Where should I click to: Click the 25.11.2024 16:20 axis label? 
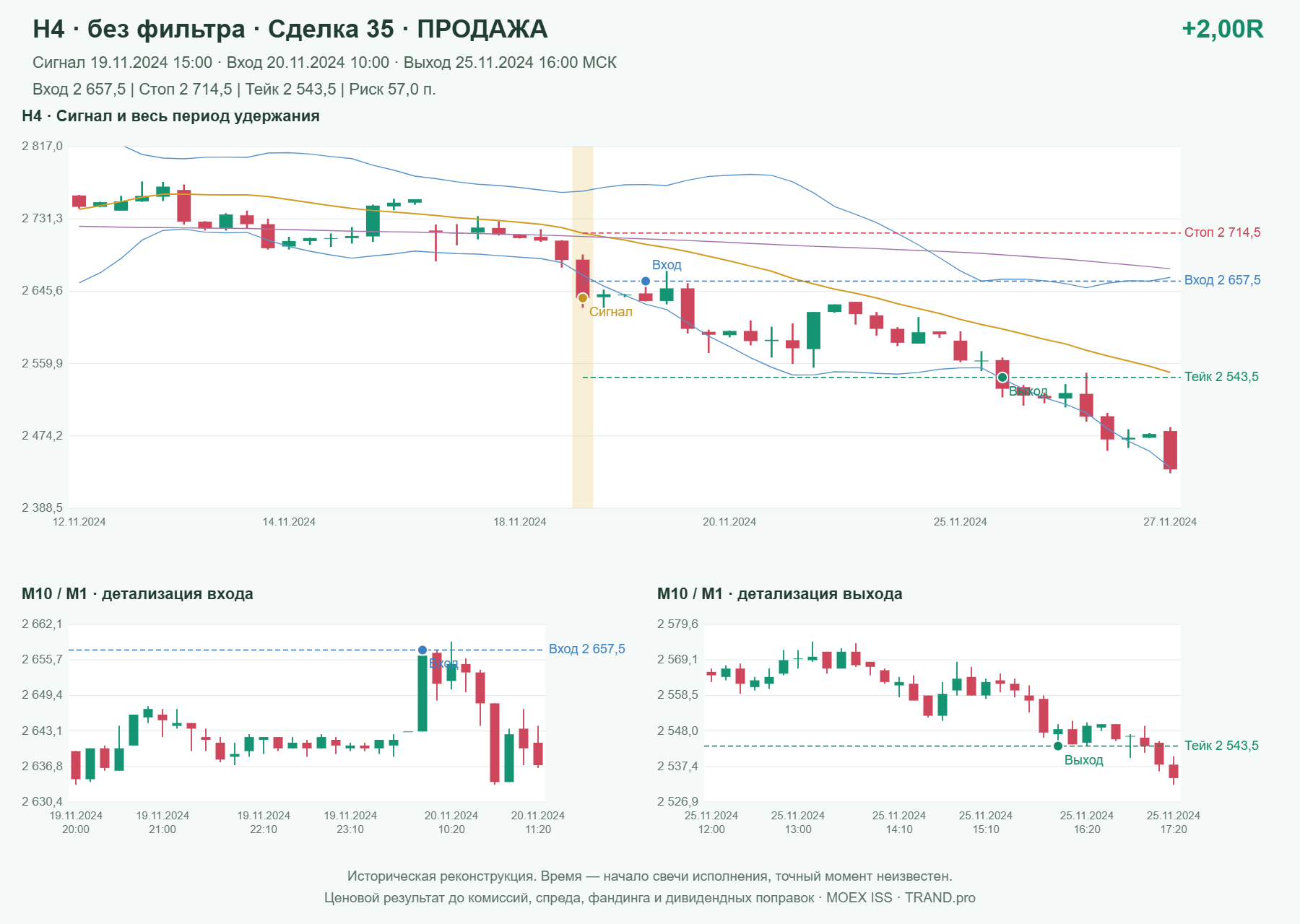pyautogui.click(x=1087, y=822)
